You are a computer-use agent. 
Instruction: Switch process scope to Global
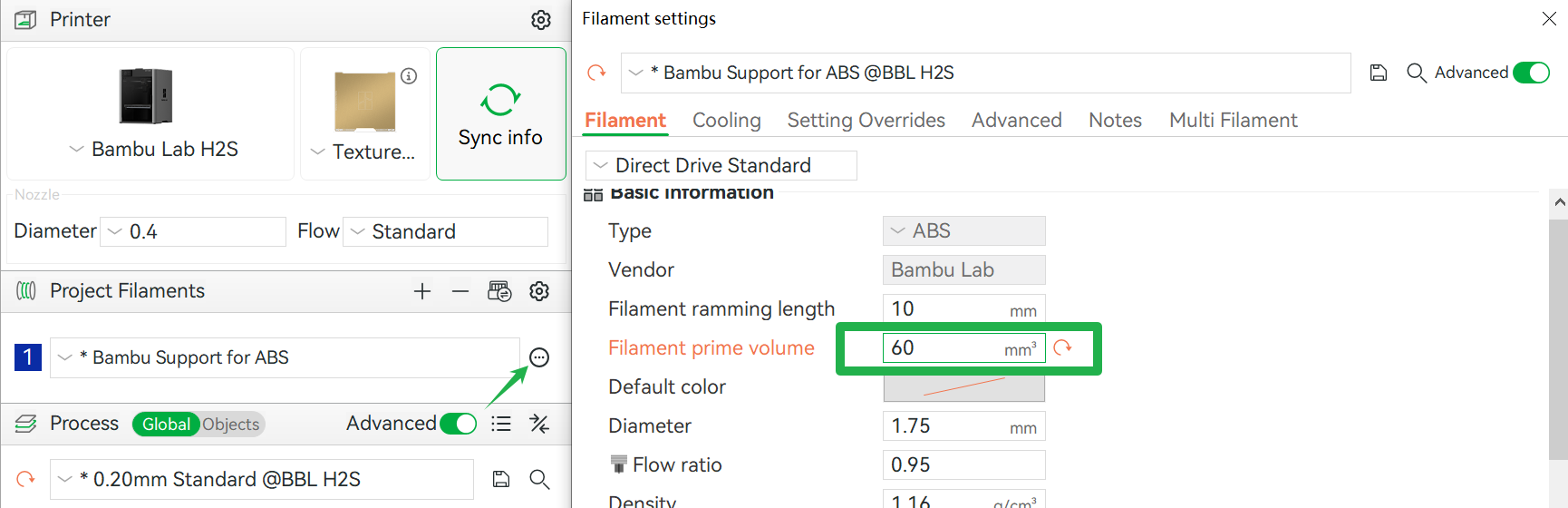(166, 424)
